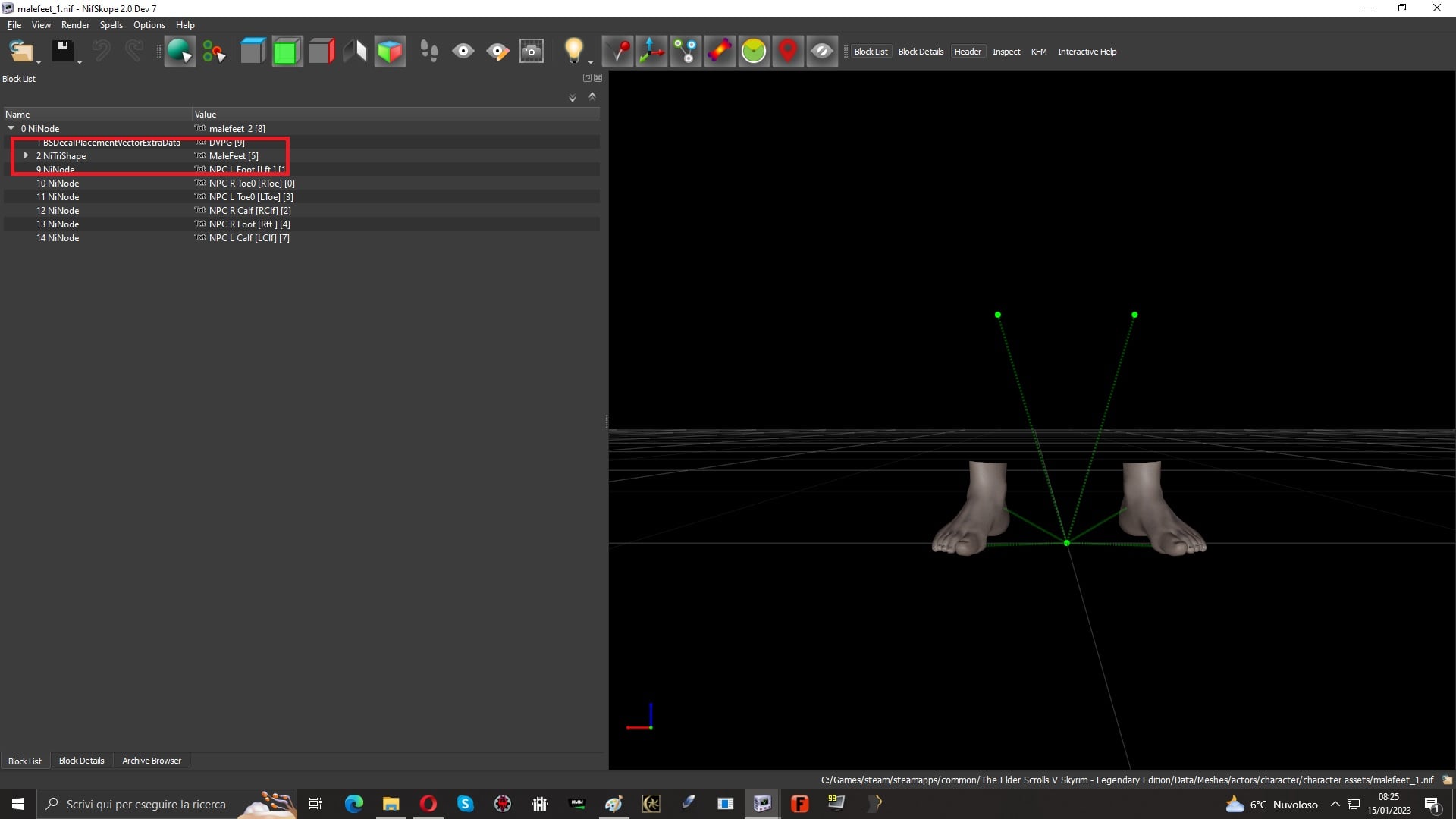Open File Explorer from the taskbar
This screenshot has height=819, width=1456.
click(x=391, y=804)
